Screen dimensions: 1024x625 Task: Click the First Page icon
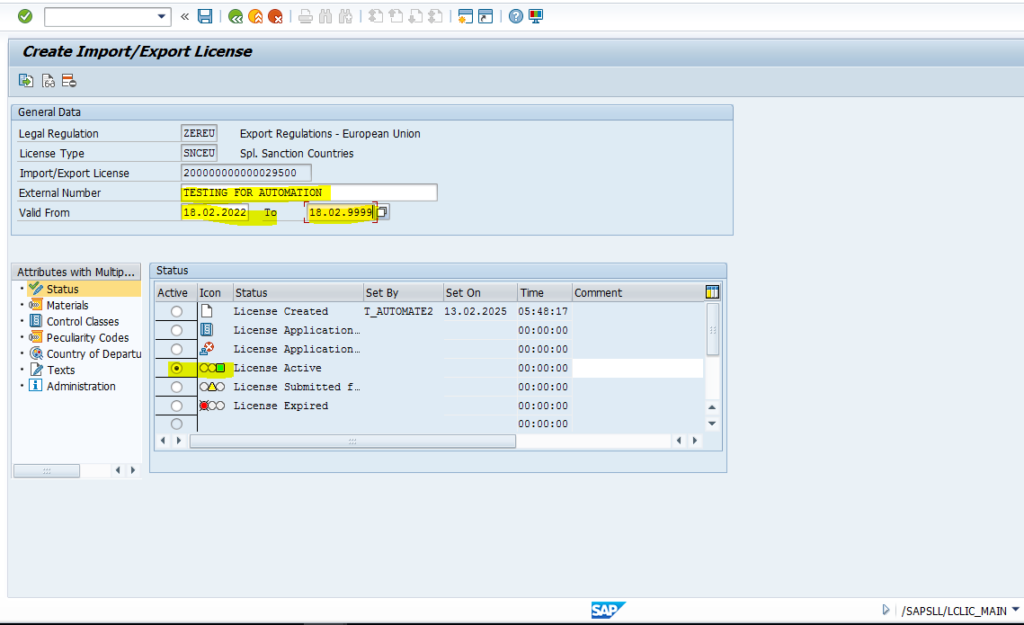click(376, 17)
